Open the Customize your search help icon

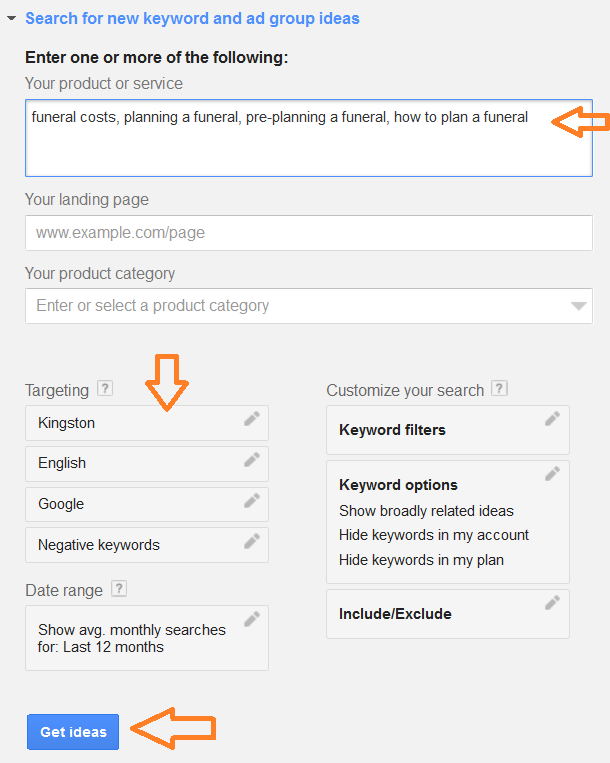coord(500,388)
